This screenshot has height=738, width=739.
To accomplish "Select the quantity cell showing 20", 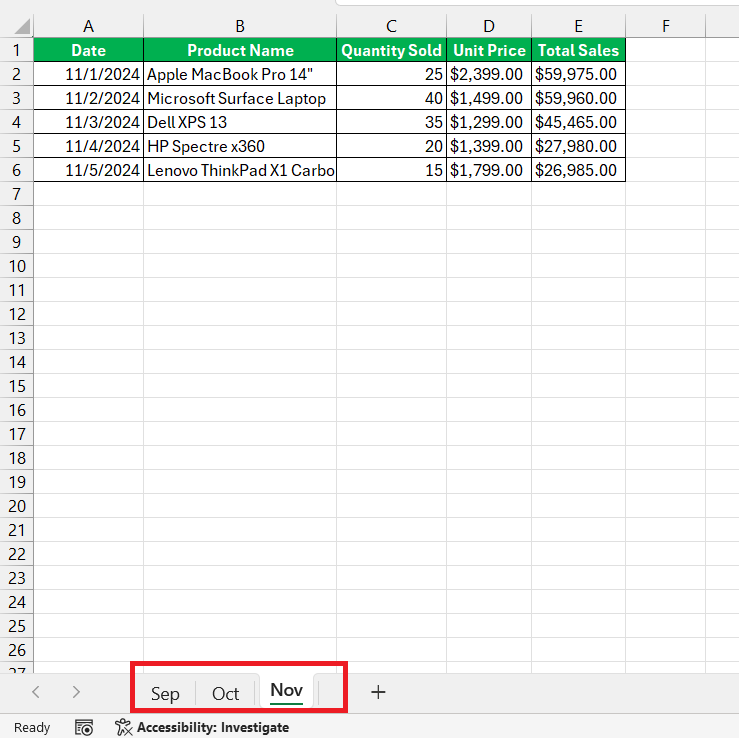I will click(392, 146).
